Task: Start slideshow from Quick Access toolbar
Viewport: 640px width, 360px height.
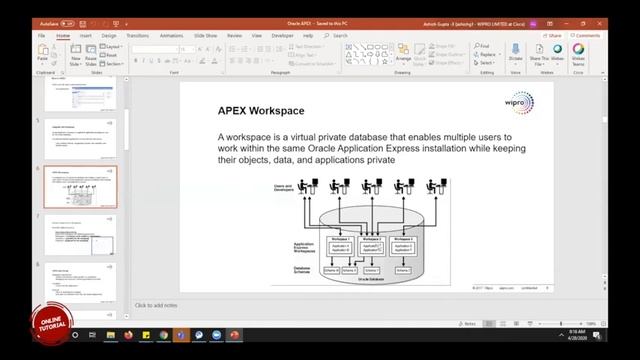Action: (x=116, y=24)
